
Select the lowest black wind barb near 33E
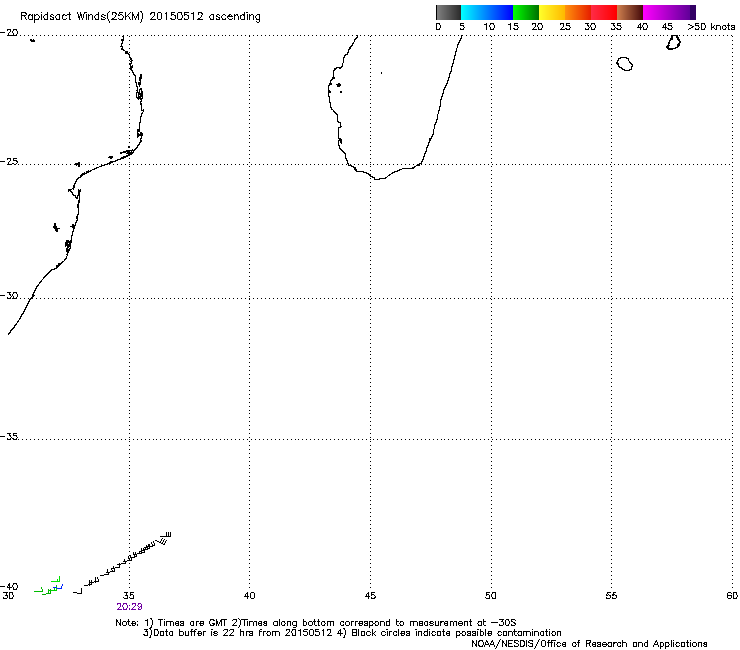78,591
